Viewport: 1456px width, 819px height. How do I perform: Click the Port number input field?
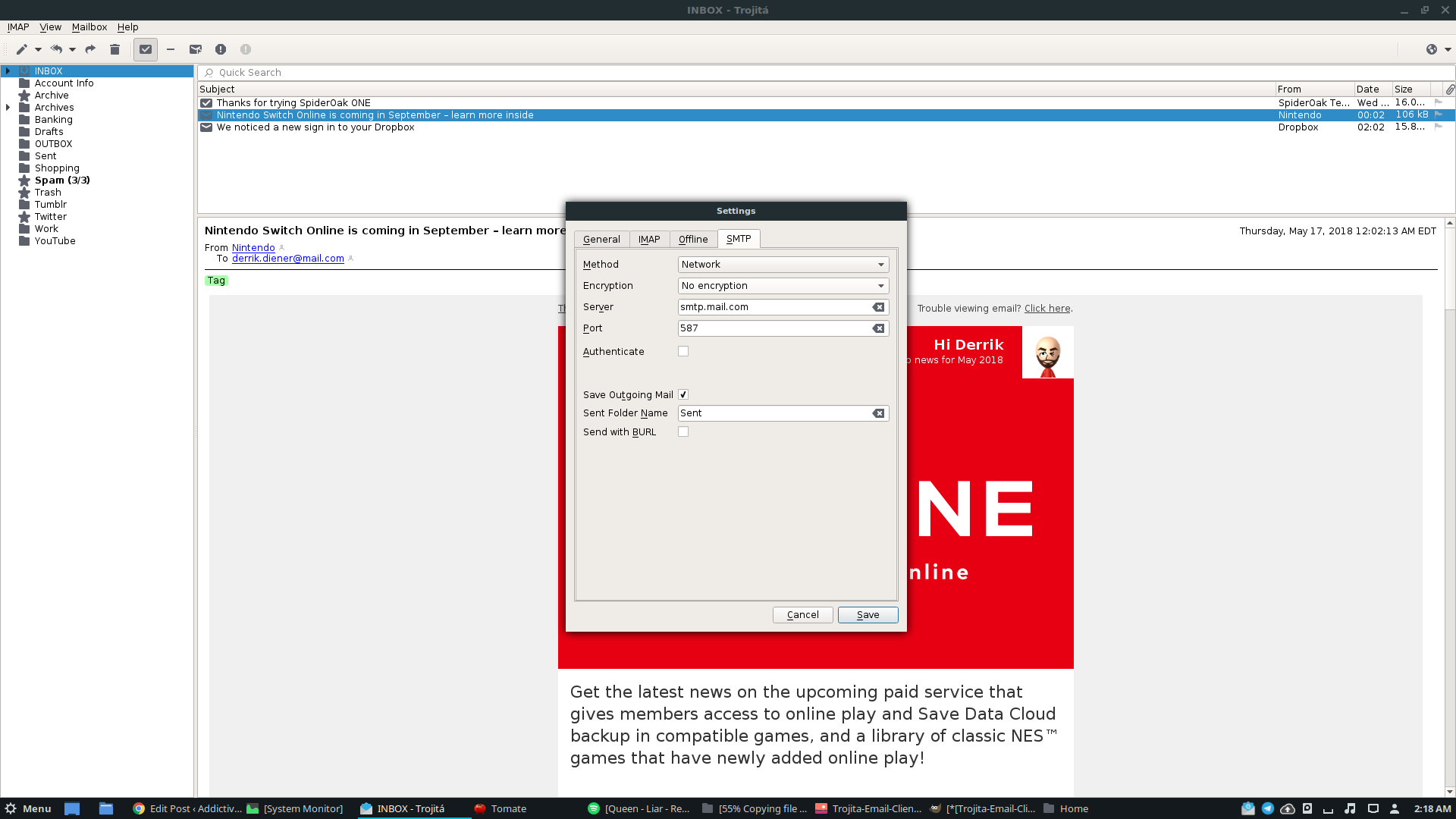(x=775, y=328)
